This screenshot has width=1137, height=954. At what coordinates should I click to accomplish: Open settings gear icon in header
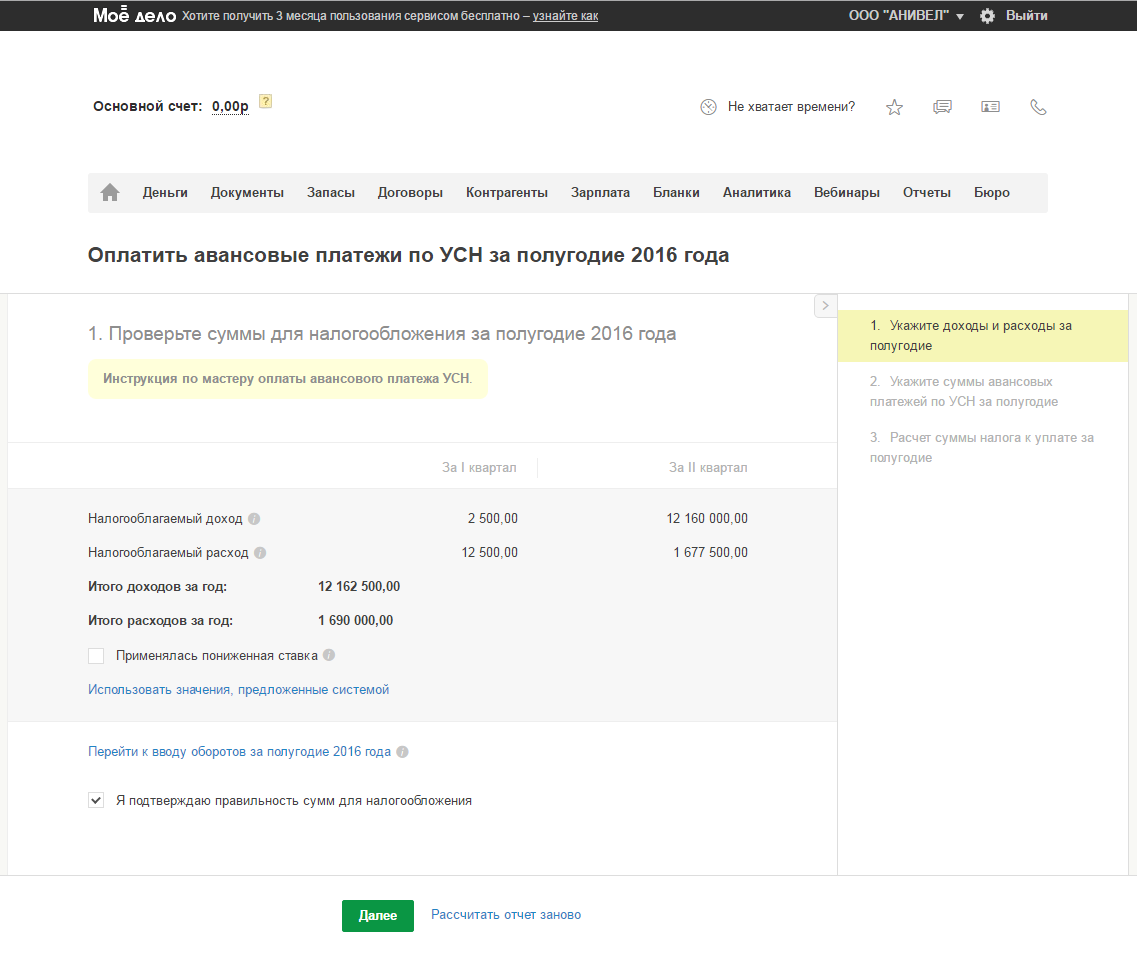coord(987,16)
